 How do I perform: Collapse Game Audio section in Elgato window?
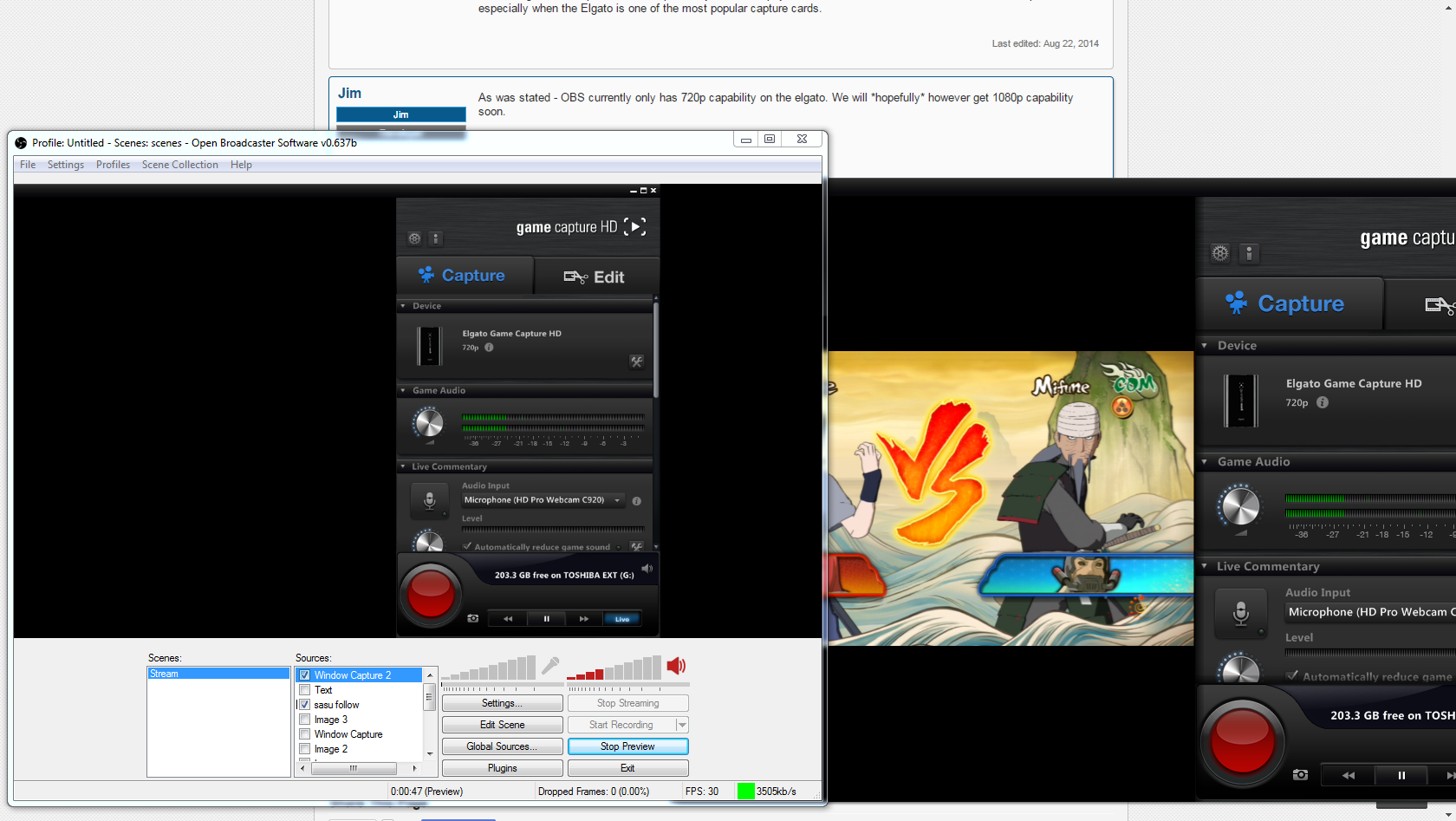pyautogui.click(x=1205, y=462)
